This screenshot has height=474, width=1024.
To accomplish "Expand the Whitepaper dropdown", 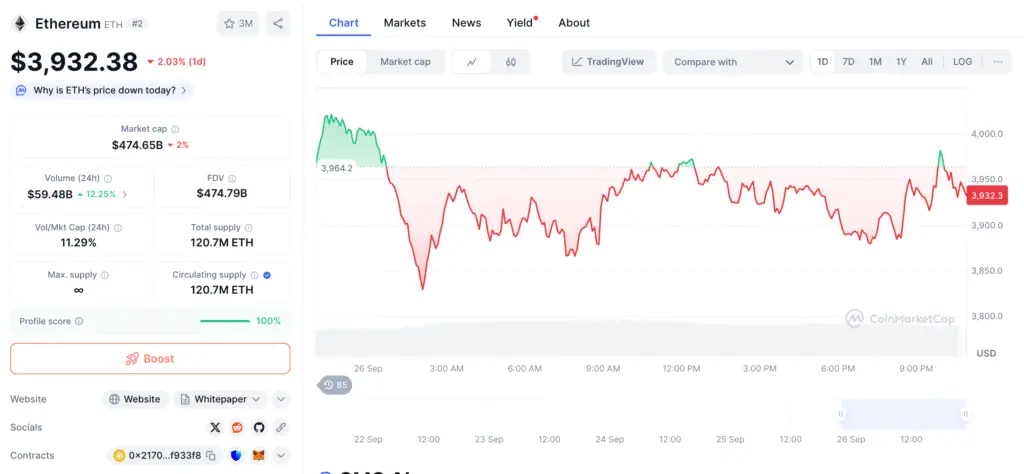I will tap(221, 399).
